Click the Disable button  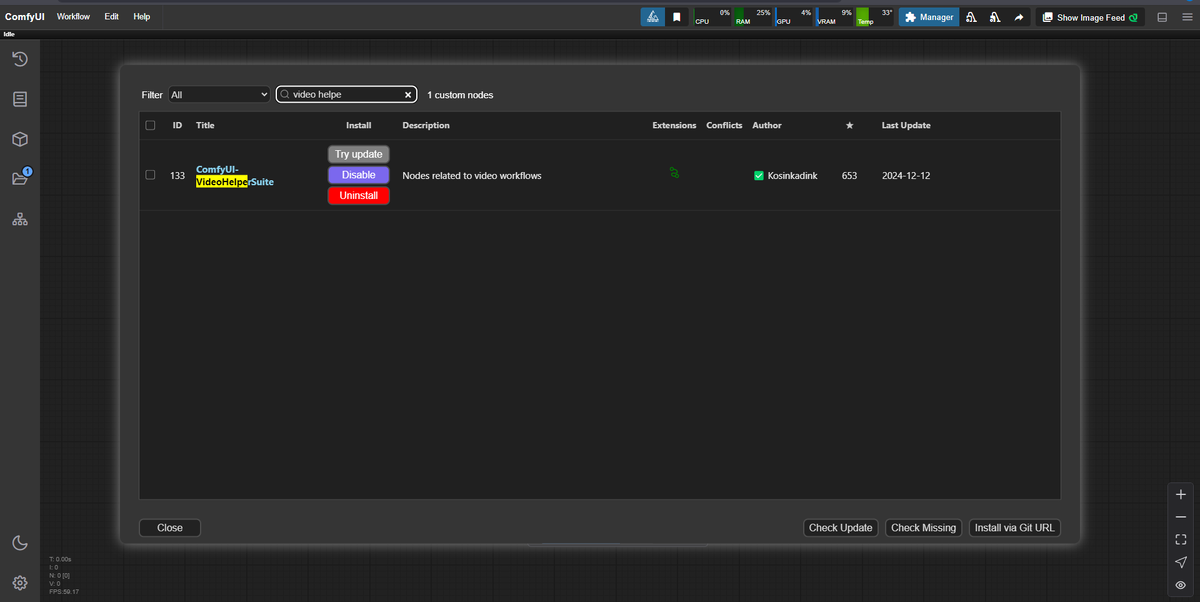point(359,175)
